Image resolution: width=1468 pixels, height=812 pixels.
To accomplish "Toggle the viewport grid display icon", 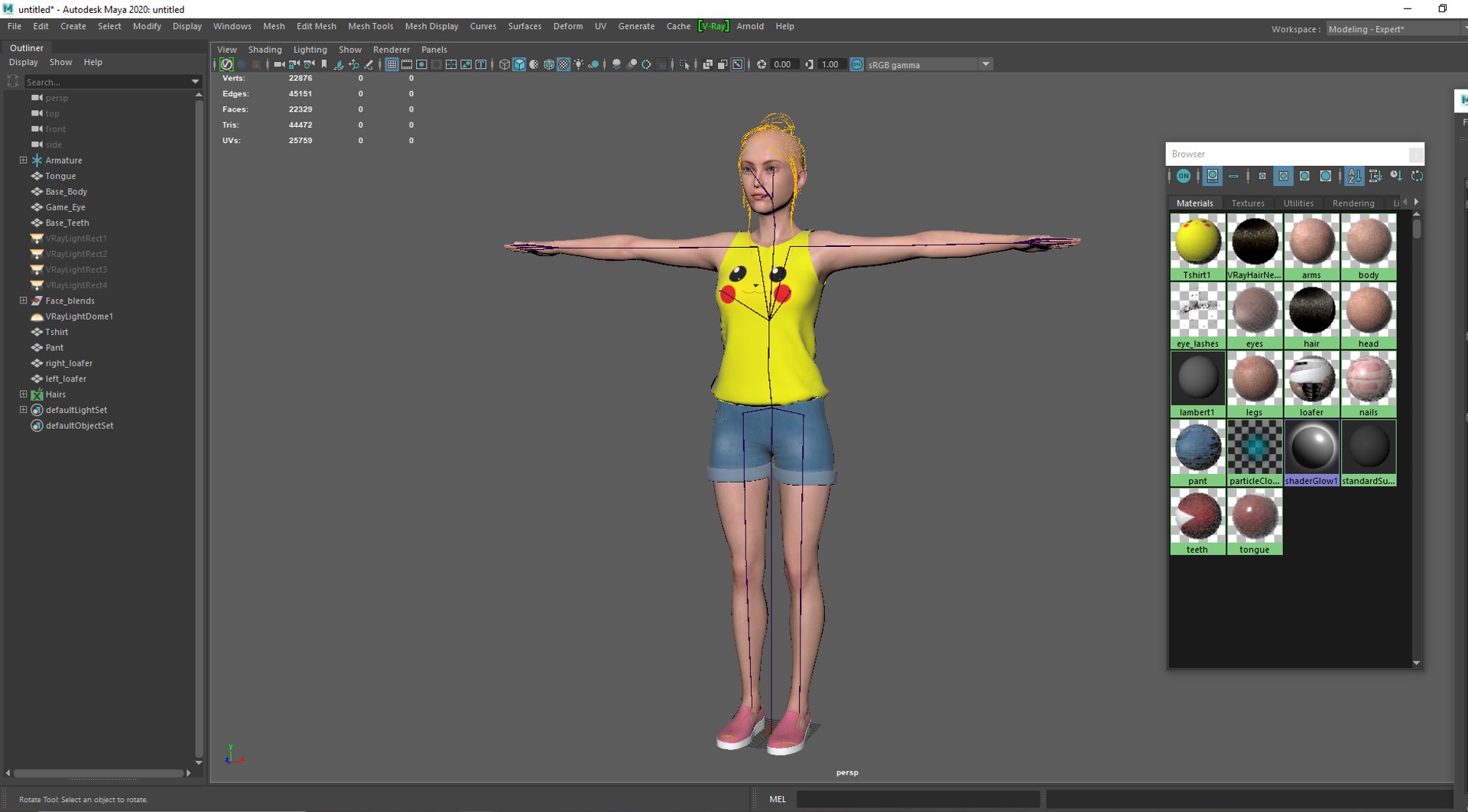I will 391,64.
